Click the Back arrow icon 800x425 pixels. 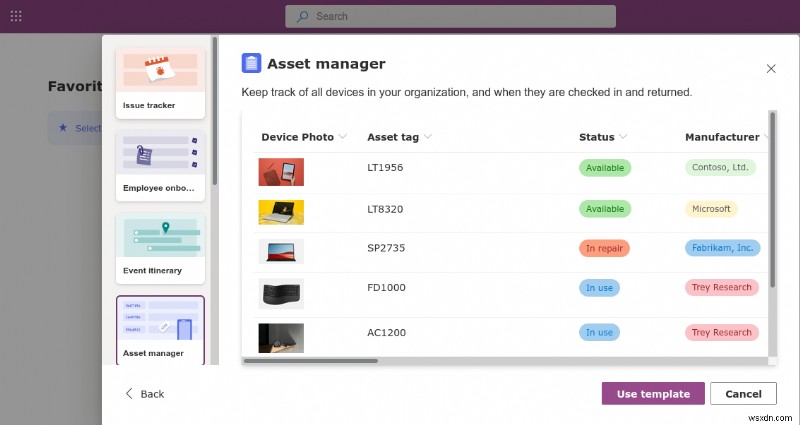(128, 394)
